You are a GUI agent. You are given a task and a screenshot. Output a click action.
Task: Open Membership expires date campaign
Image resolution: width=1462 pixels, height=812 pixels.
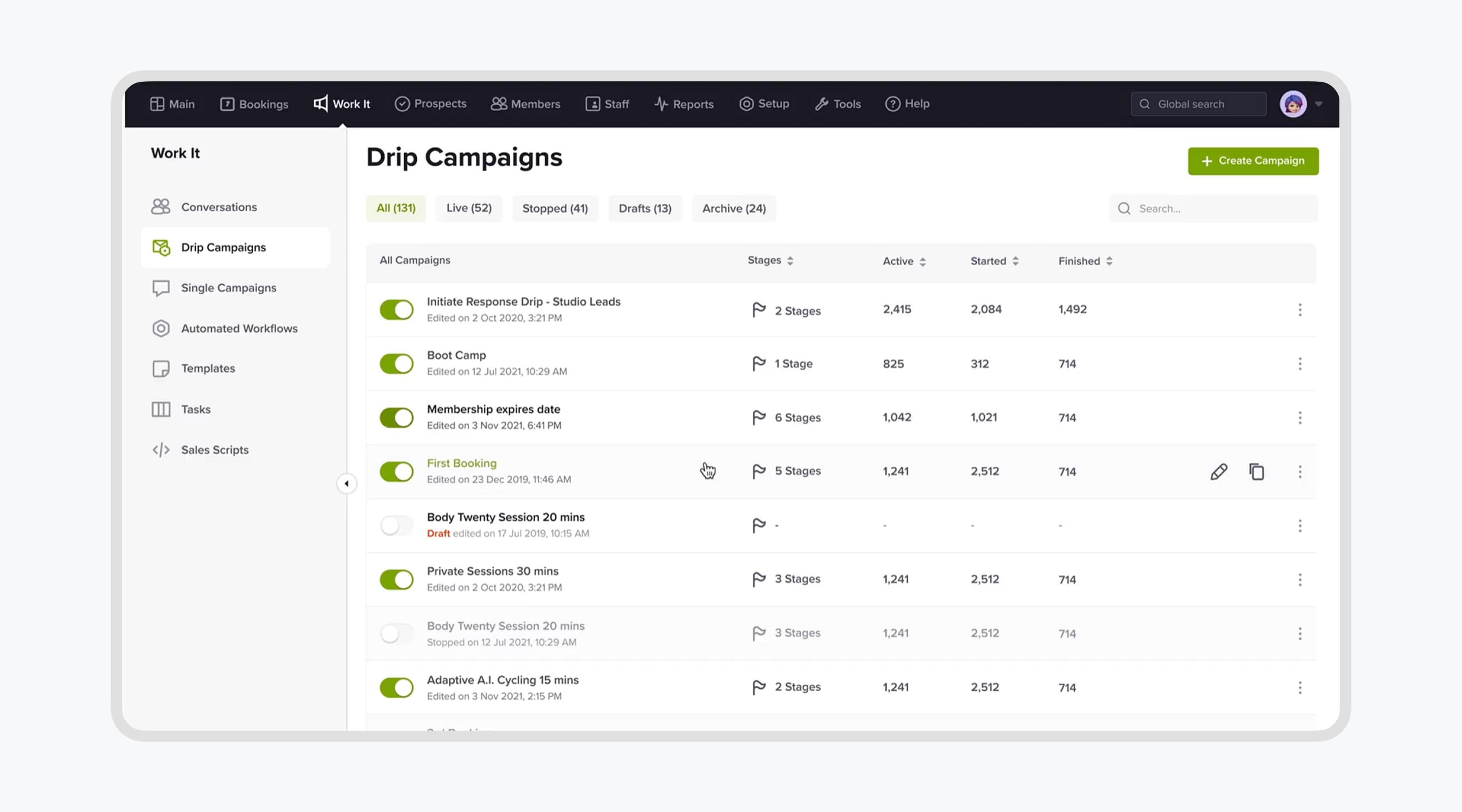pos(493,409)
